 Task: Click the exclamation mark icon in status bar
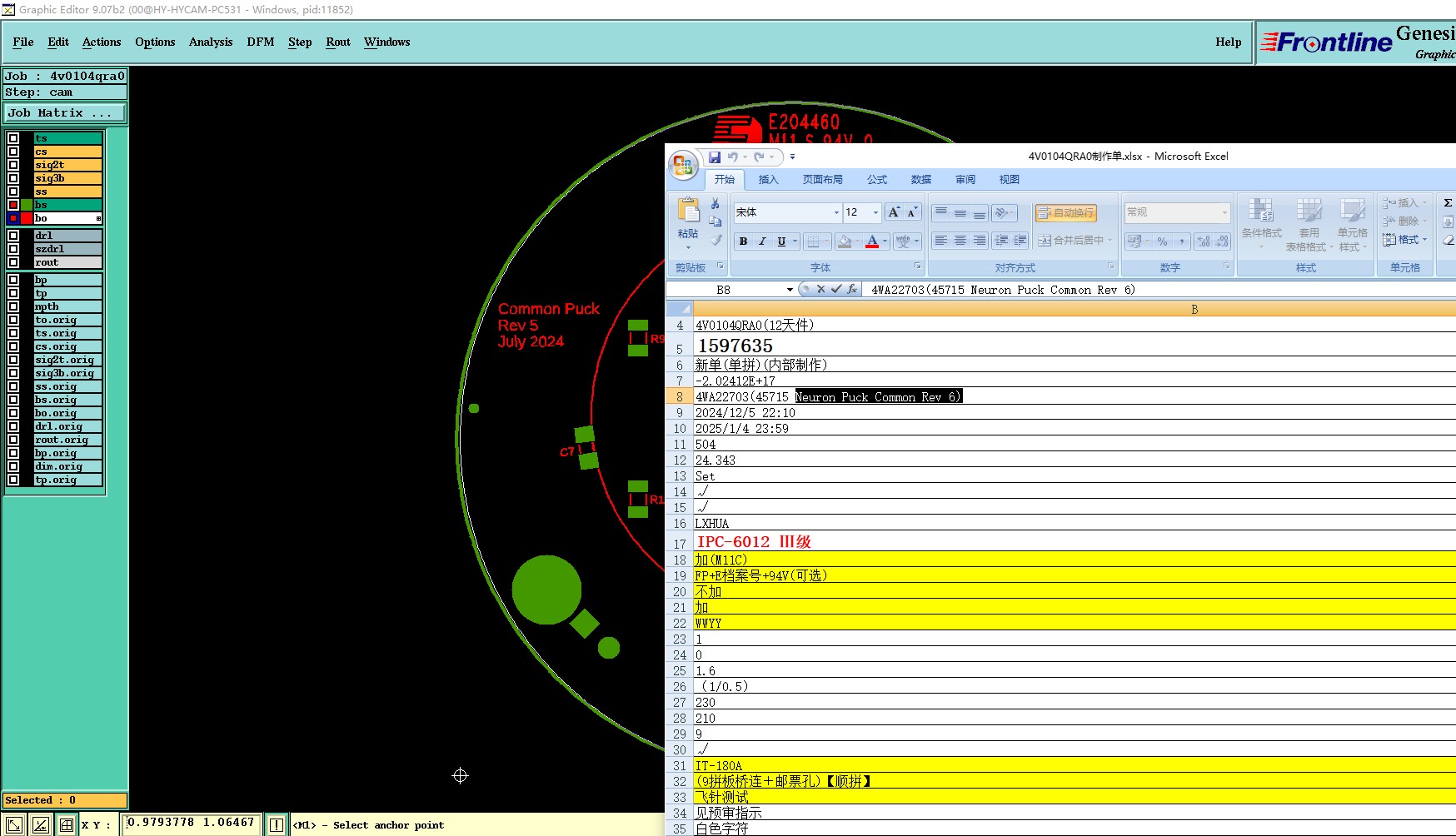pos(277,825)
